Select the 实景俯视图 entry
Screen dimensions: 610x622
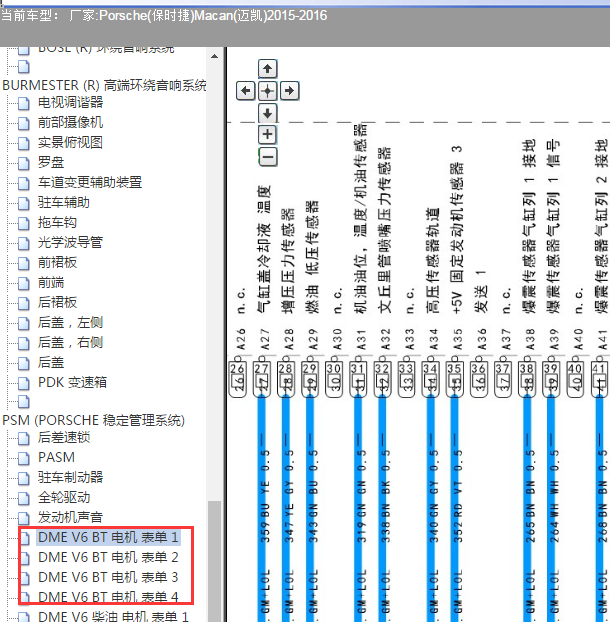(x=70, y=142)
